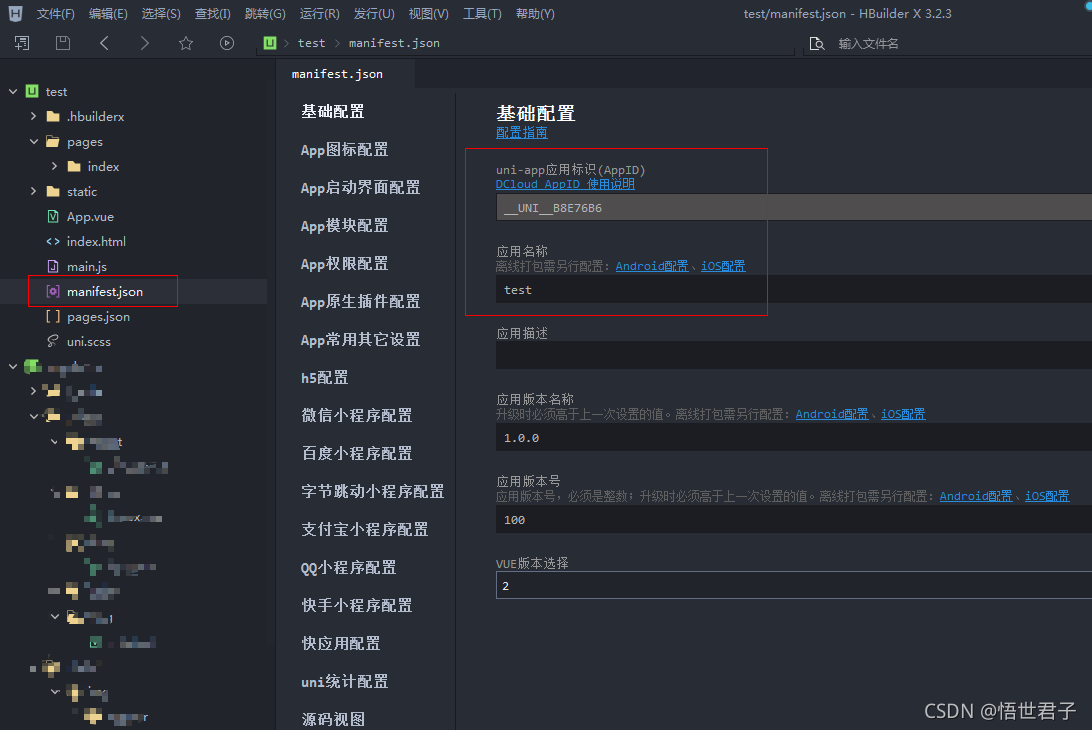
Task: Open the 视图(V) menu
Action: (428, 13)
